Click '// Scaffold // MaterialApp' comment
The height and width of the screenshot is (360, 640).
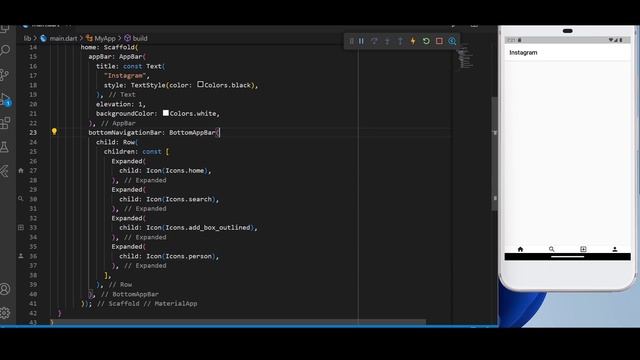147,304
